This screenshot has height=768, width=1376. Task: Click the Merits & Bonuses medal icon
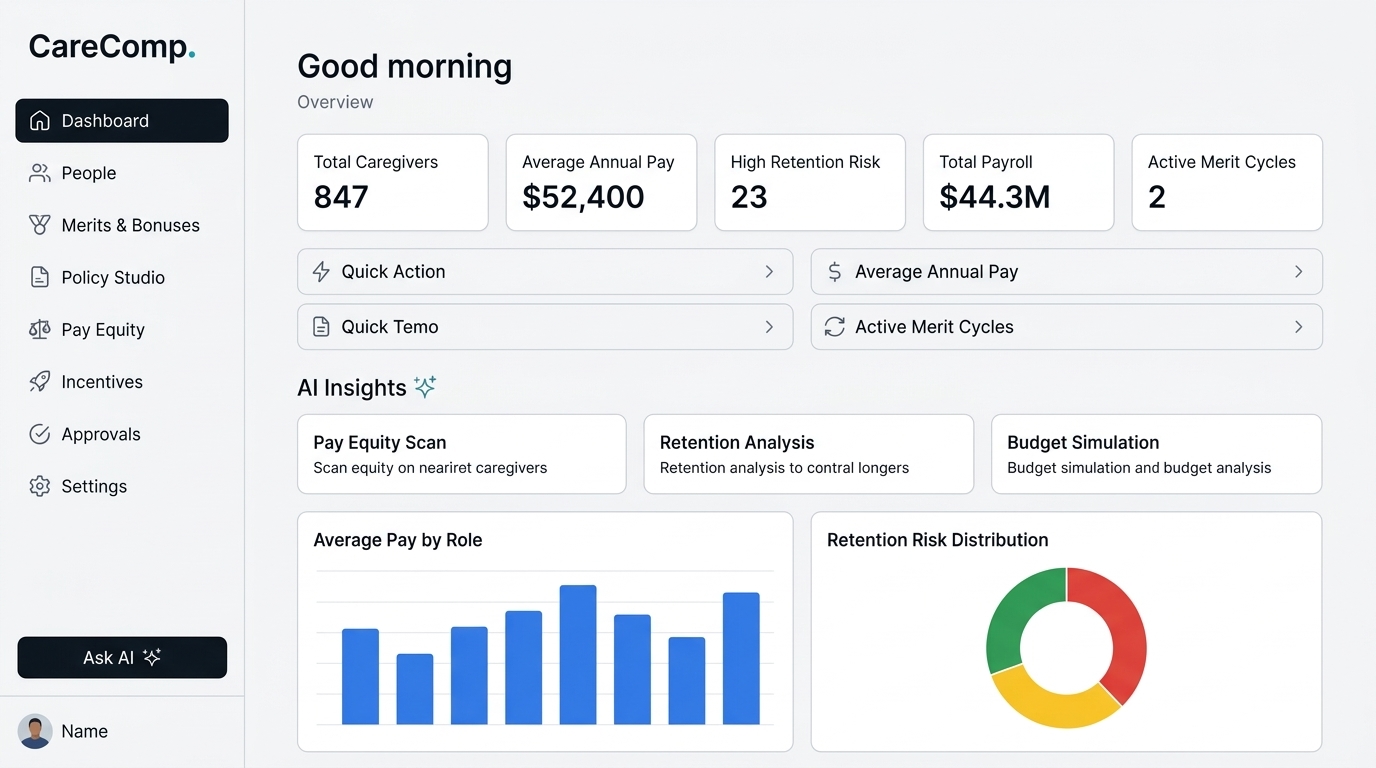(x=40, y=225)
